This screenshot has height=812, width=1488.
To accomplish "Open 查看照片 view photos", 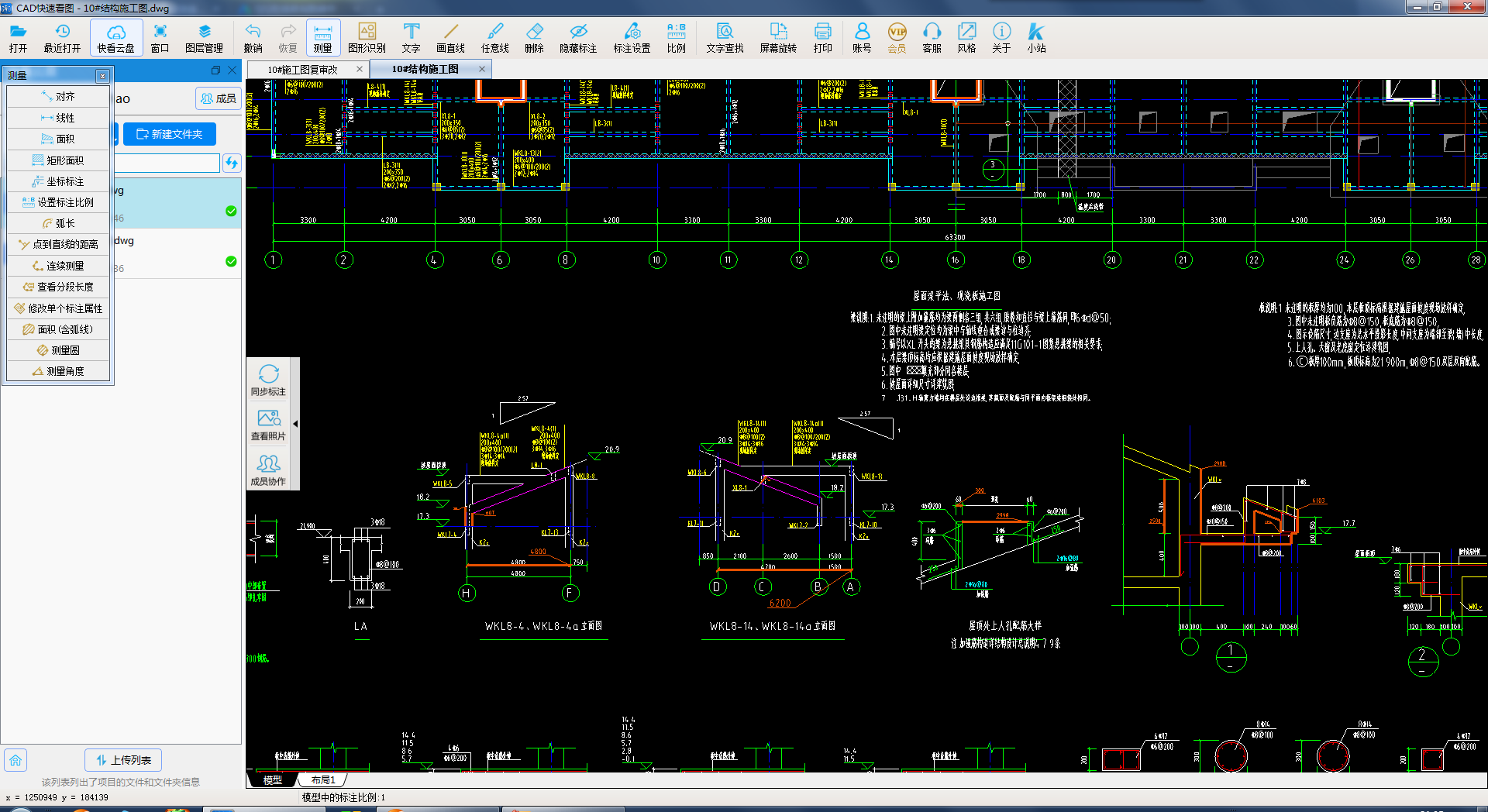I will point(268,425).
